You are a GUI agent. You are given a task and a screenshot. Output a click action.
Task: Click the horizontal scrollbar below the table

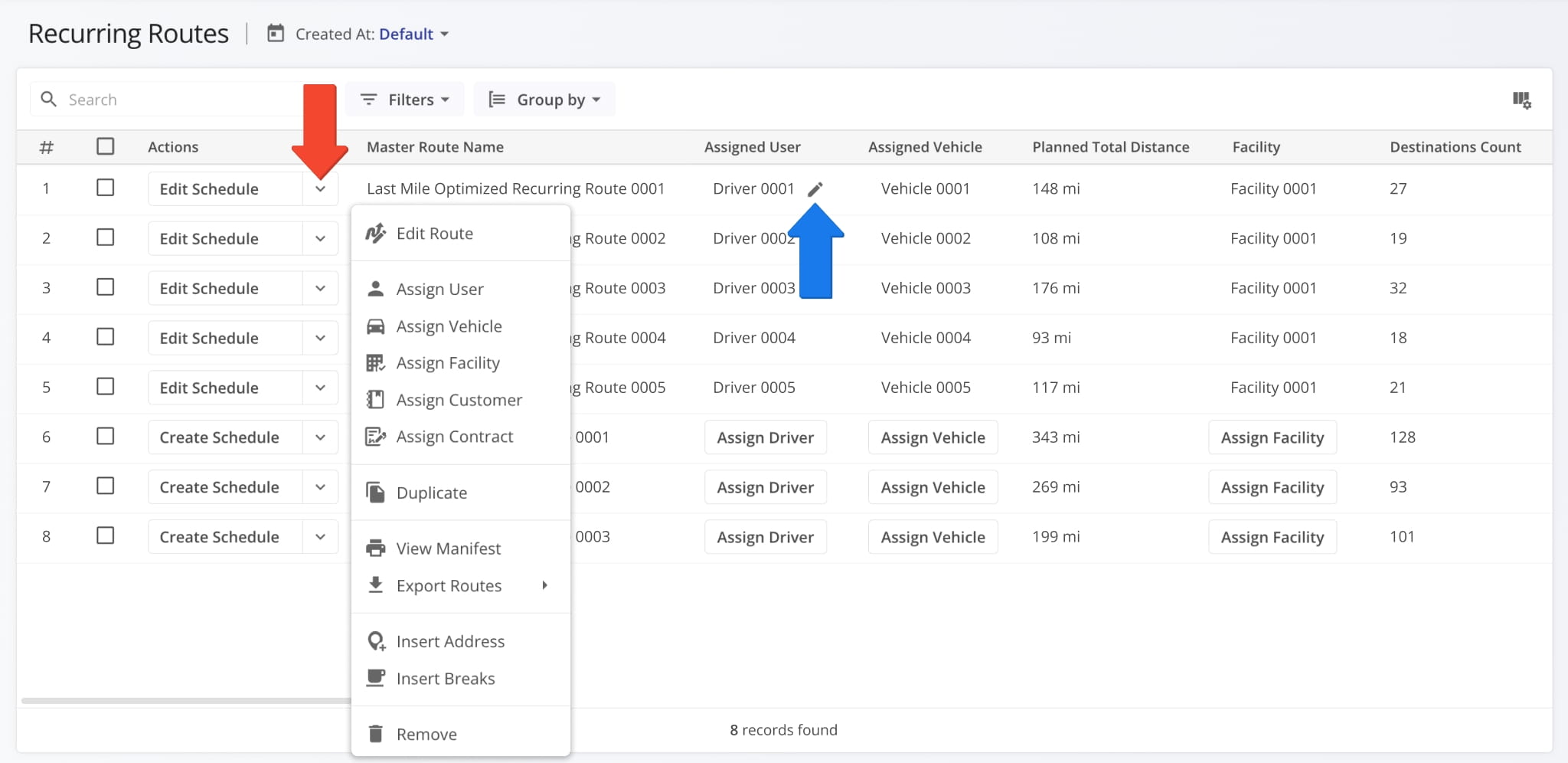185,700
